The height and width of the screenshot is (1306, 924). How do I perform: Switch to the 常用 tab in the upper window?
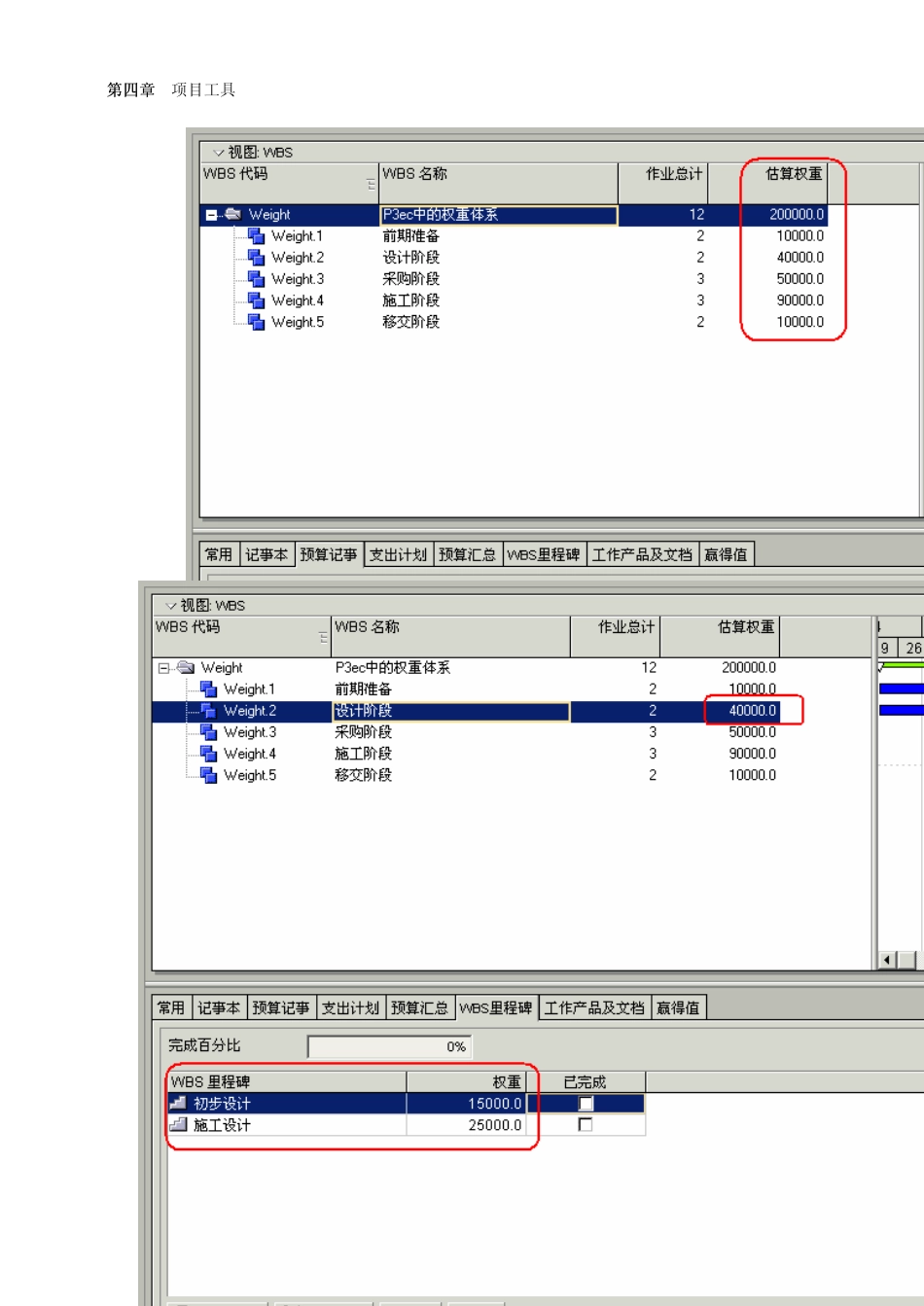point(219,554)
